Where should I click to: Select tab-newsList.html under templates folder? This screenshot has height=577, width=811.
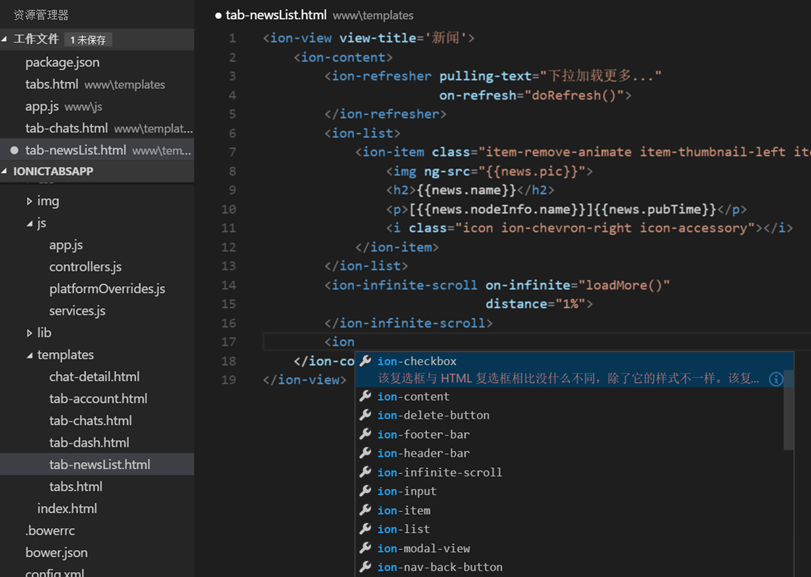97,464
